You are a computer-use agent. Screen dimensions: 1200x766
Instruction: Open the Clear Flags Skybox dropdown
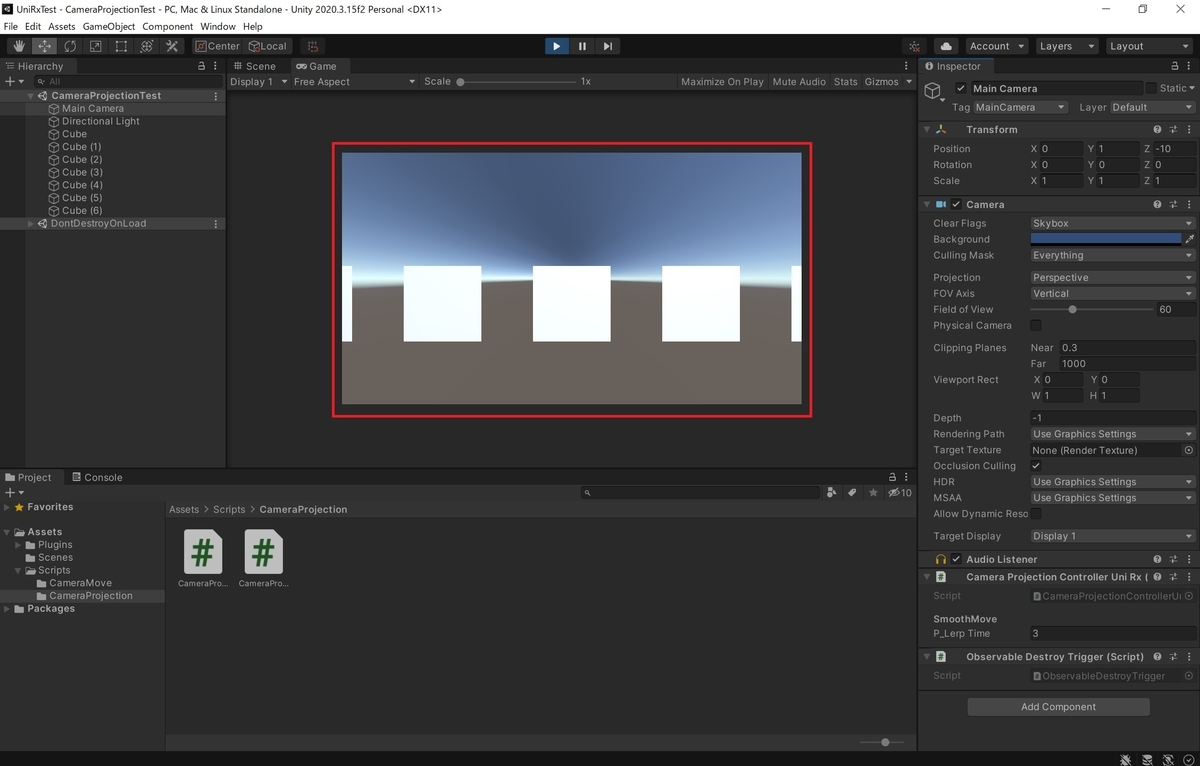(1113, 223)
